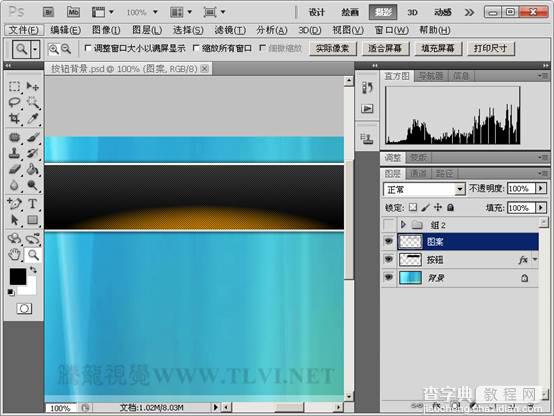Open the 编辑(E) menu
This screenshot has height=416, width=554.
click(66, 30)
